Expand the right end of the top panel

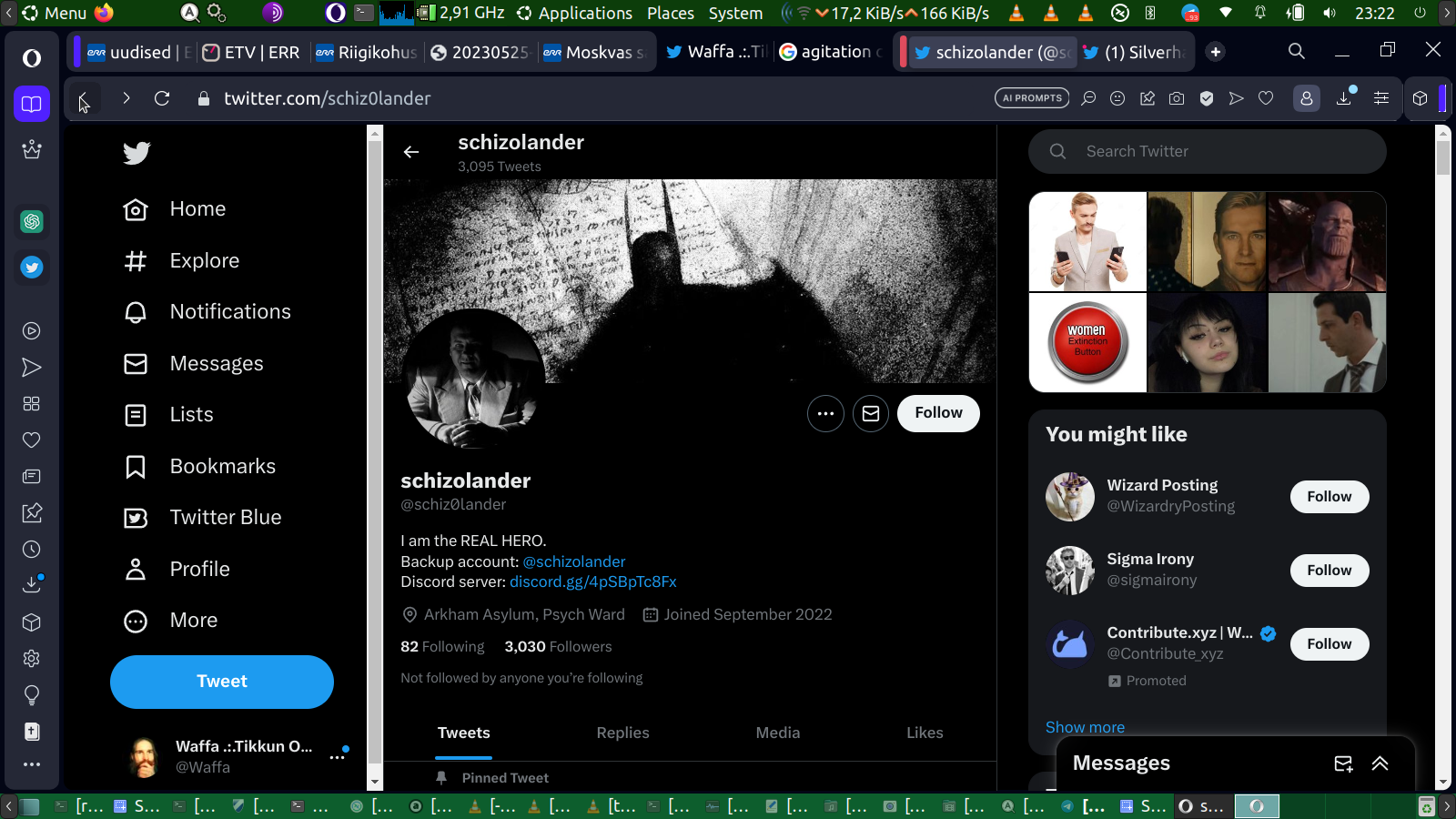click(x=1447, y=13)
